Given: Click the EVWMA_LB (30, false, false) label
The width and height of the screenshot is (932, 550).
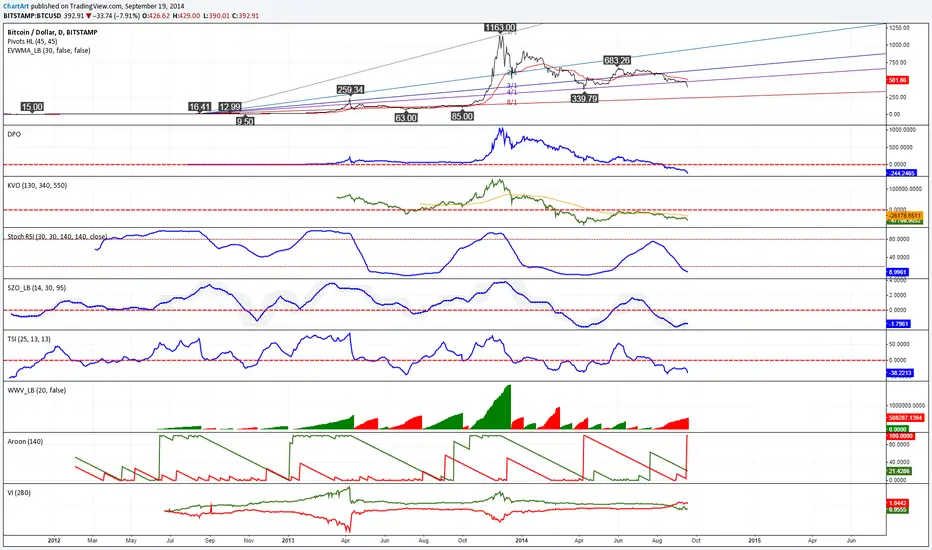Looking at the screenshot, I should pyautogui.click(x=49, y=51).
